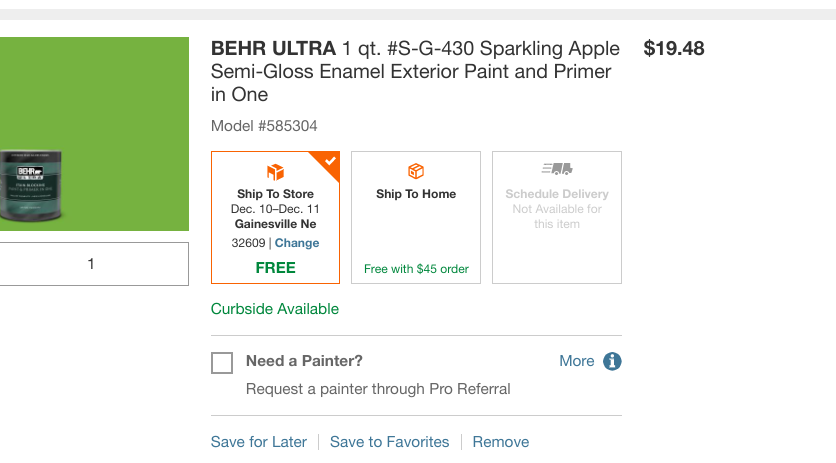Choose Ship To Home fulfillment option
836x463 pixels.
click(416, 217)
